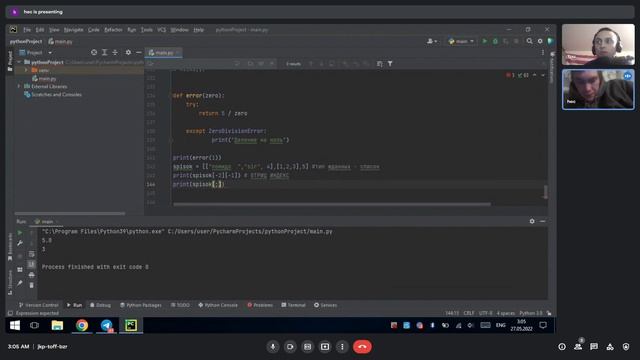640x360 pixels.
Task: Select the main.py editor tab
Action: [164, 53]
